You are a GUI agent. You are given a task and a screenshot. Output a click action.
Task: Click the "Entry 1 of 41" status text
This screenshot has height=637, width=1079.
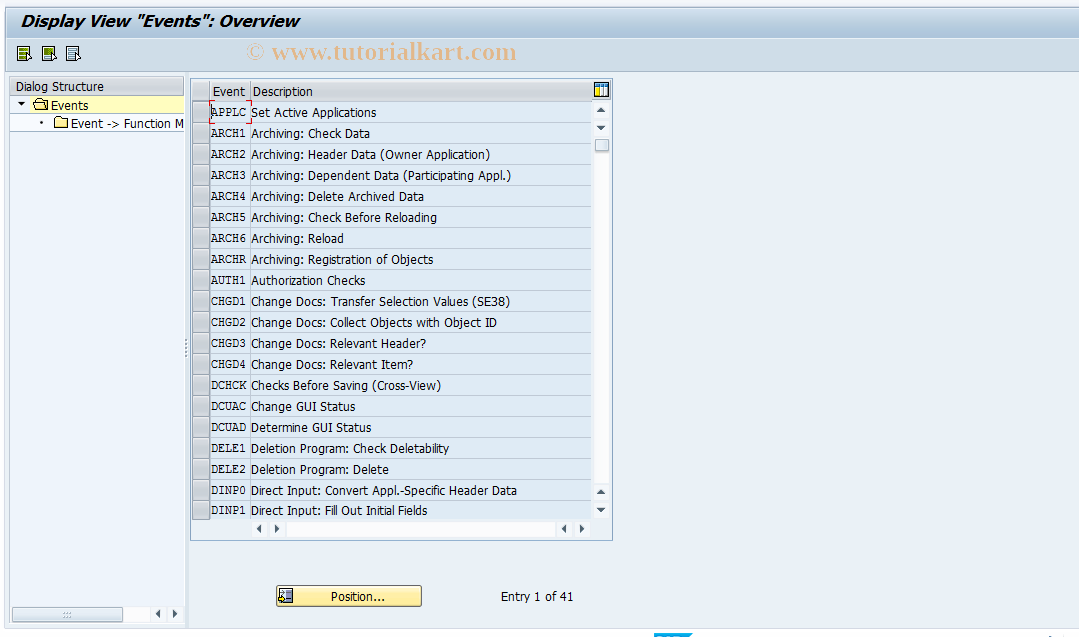coord(537,596)
